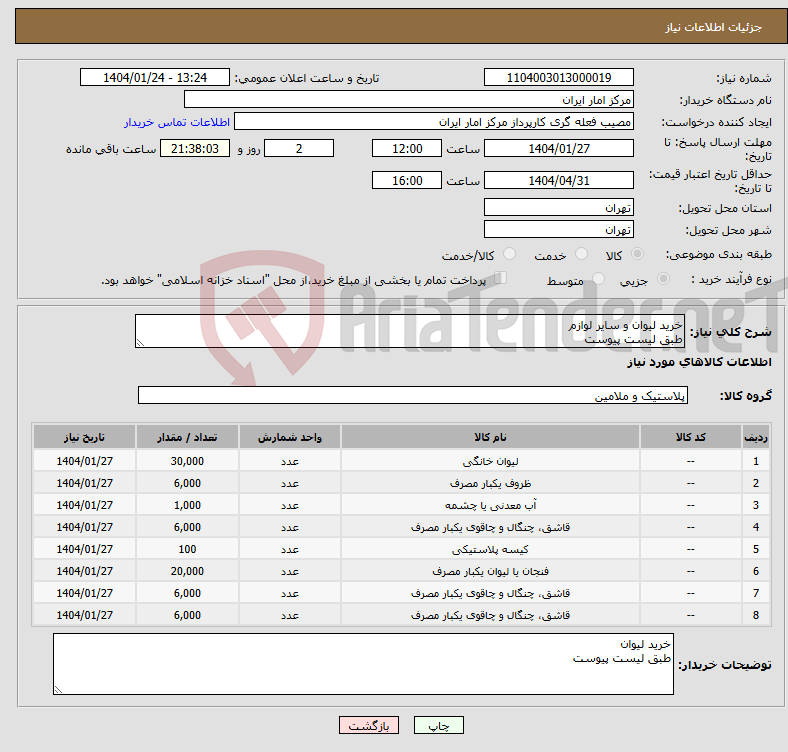This screenshot has height=752, width=788.
Task: Click the delivery province field تهران
Action: (558, 207)
